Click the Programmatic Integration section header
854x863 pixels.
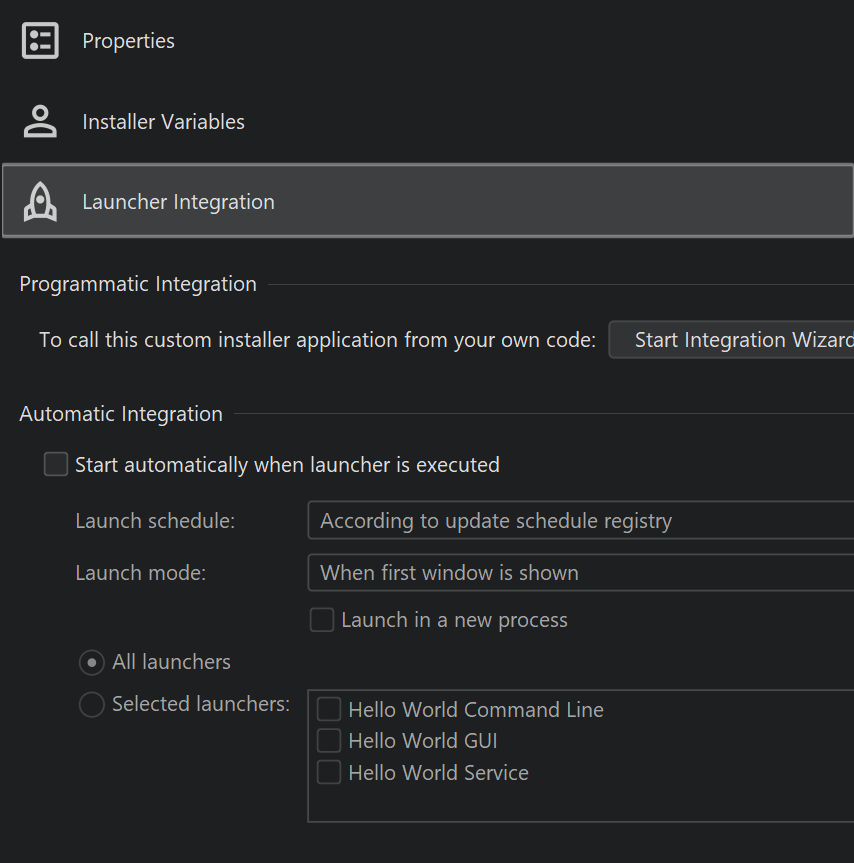click(x=138, y=284)
